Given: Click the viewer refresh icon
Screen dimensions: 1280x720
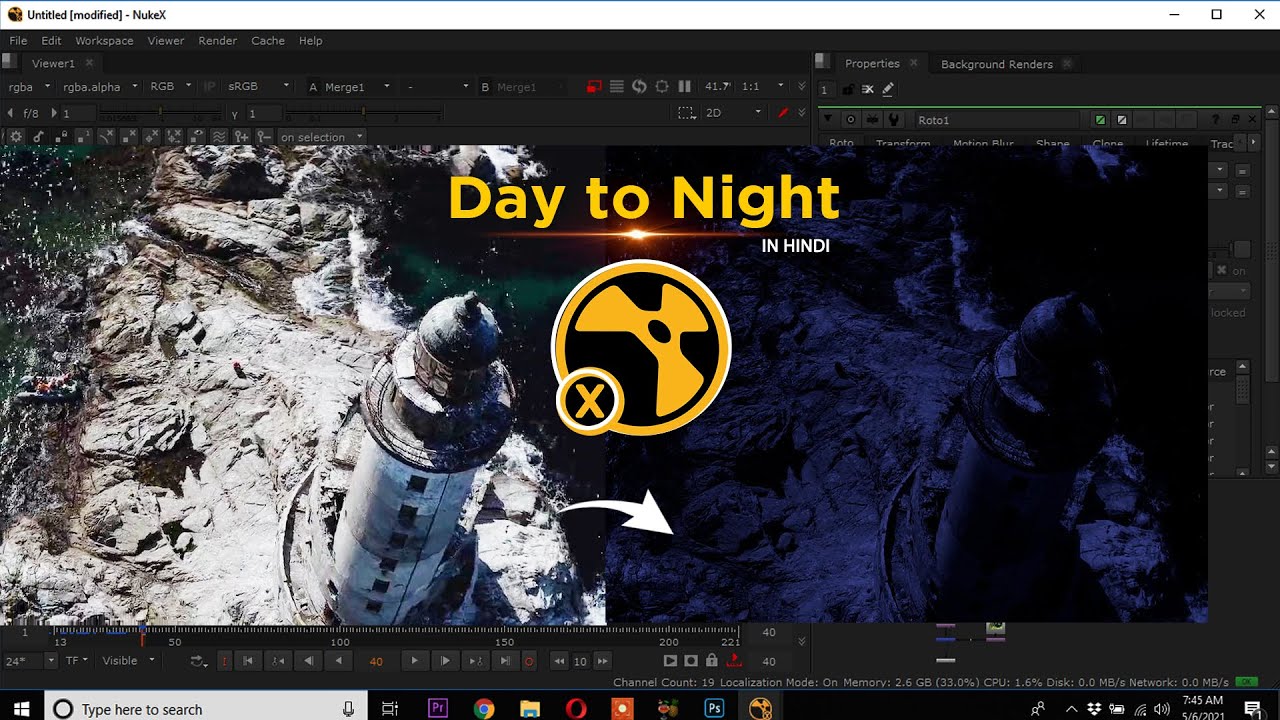Looking at the screenshot, I should tap(640, 87).
